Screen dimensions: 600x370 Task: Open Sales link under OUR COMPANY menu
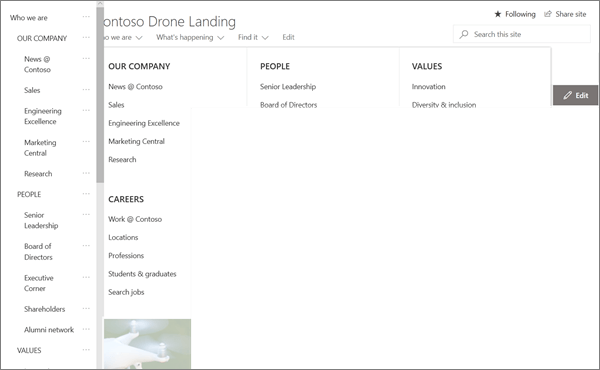click(116, 105)
